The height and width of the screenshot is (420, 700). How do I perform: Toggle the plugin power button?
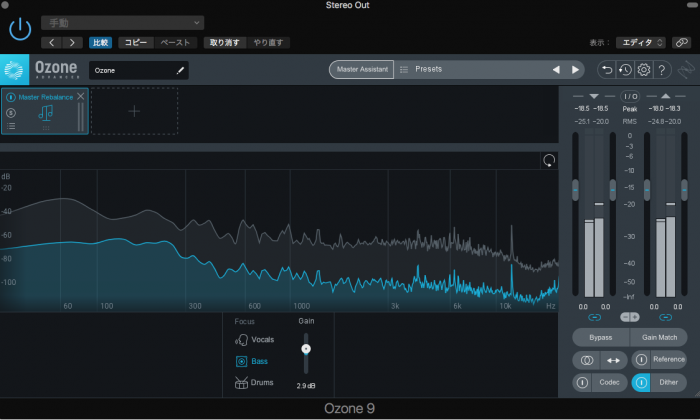[x=20, y=29]
